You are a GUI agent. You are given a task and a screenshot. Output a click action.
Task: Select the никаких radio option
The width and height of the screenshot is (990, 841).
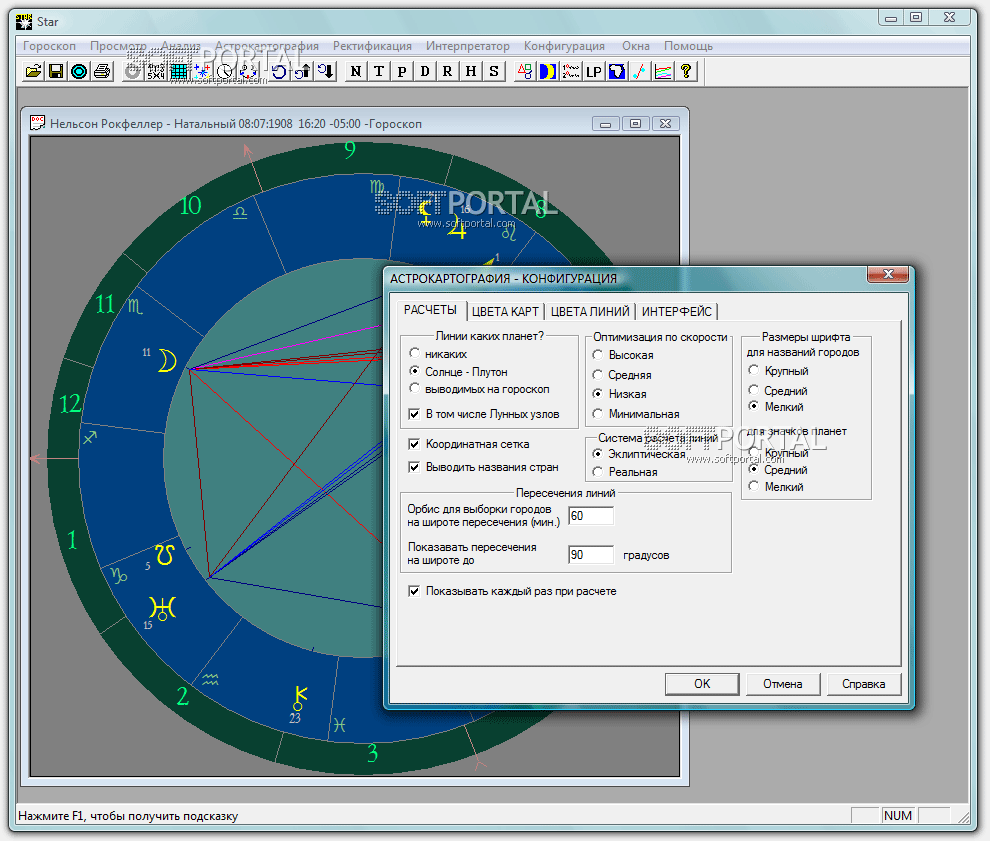click(415, 354)
